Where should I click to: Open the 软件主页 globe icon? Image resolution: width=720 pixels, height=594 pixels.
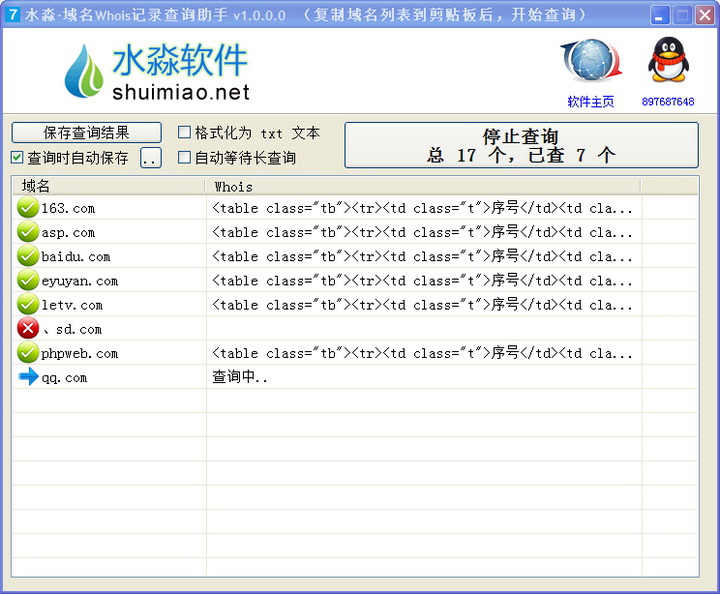pos(591,62)
